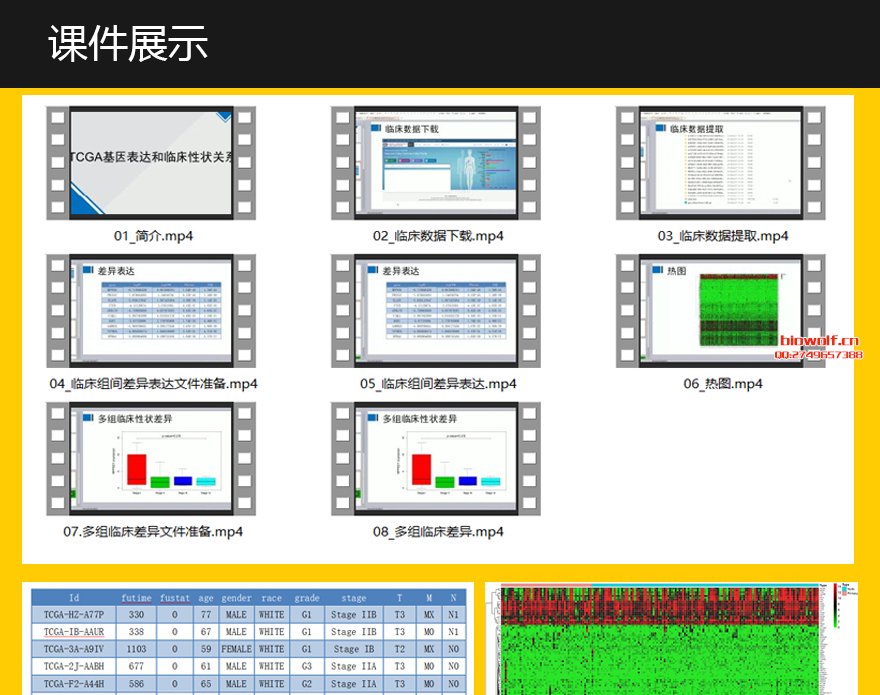880x695 pixels.
Task: Click the Id column header
Action: [x=74, y=598]
